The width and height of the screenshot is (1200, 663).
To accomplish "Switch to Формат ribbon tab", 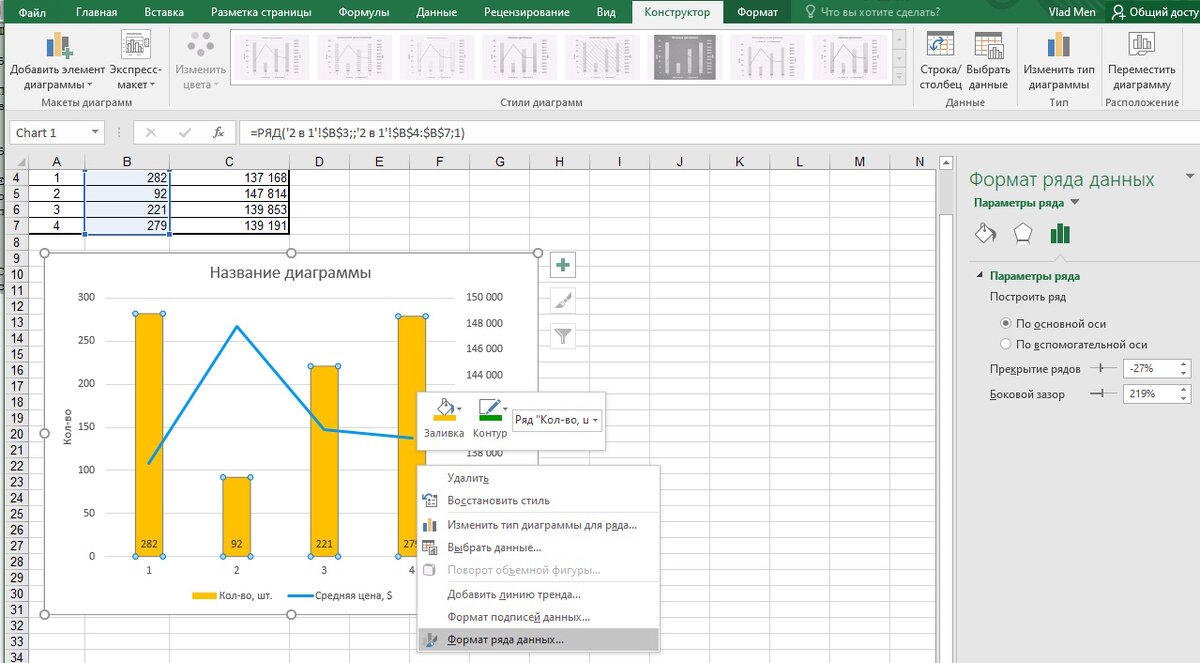I will [757, 12].
